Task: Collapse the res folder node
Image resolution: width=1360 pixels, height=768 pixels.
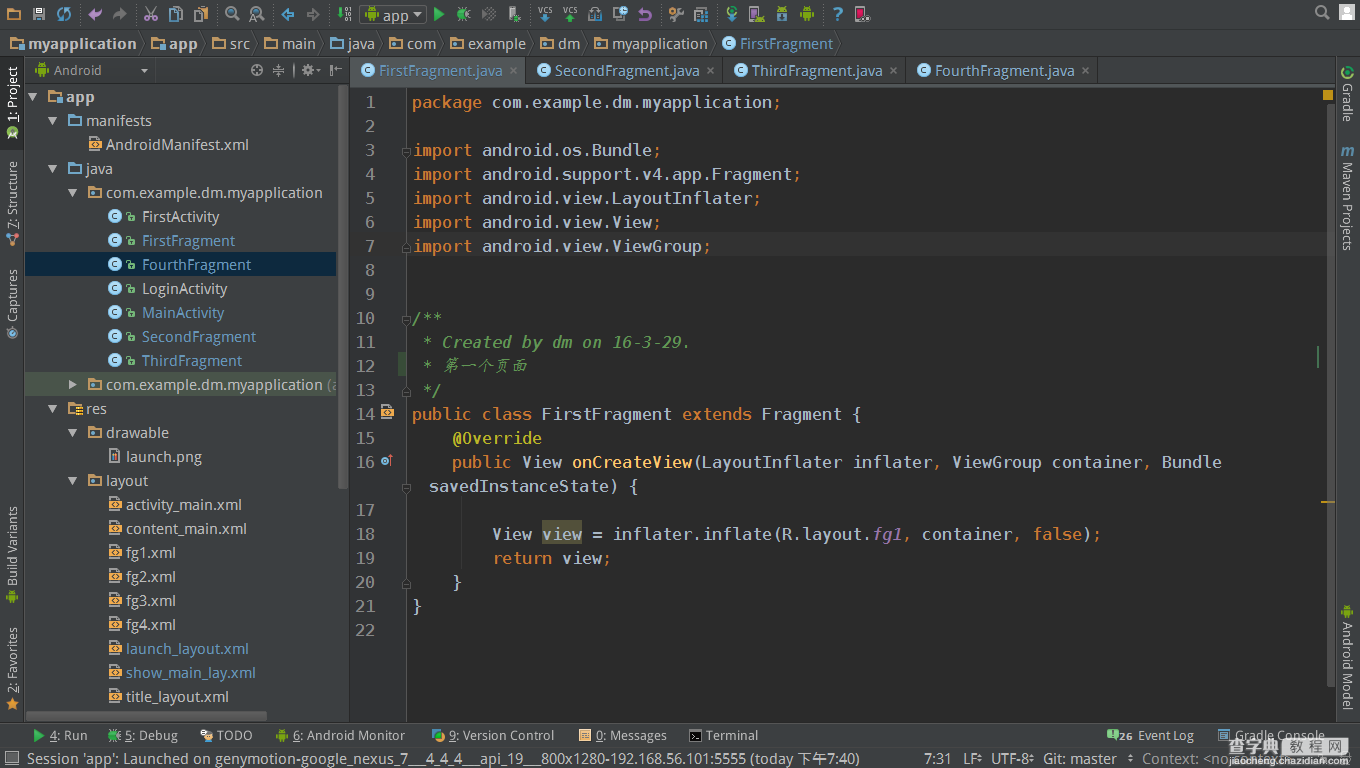Action: click(53, 409)
